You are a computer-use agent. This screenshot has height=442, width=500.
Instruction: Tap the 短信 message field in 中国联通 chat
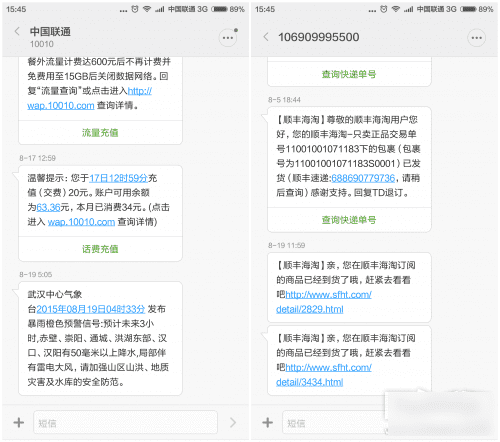tap(125, 423)
